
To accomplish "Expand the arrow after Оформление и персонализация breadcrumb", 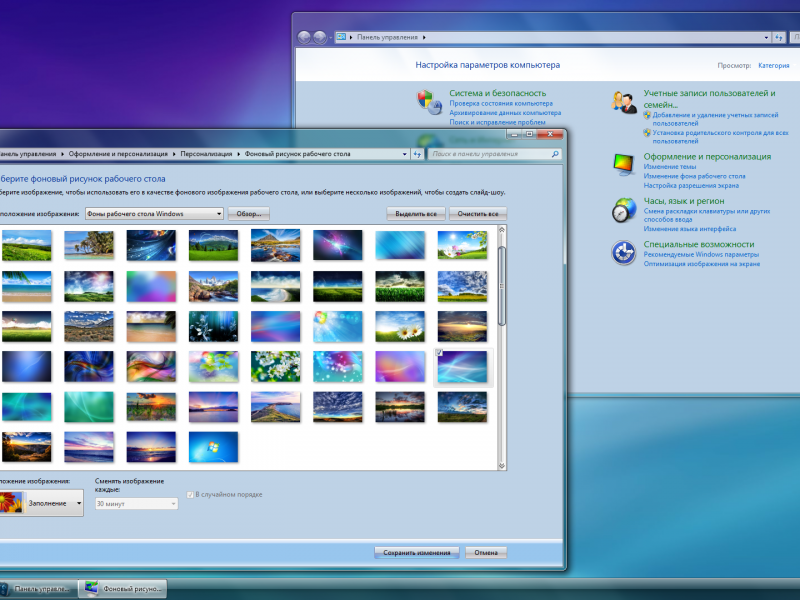I will point(174,154).
